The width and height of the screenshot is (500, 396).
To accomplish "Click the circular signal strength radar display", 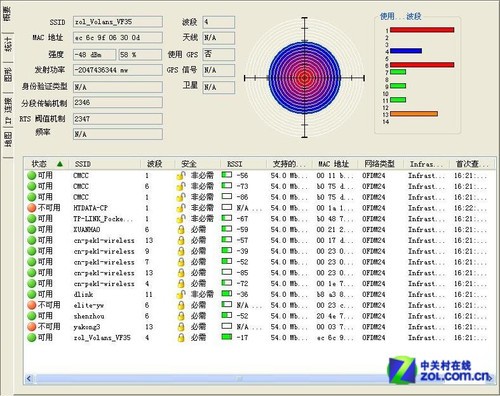I will 304,78.
